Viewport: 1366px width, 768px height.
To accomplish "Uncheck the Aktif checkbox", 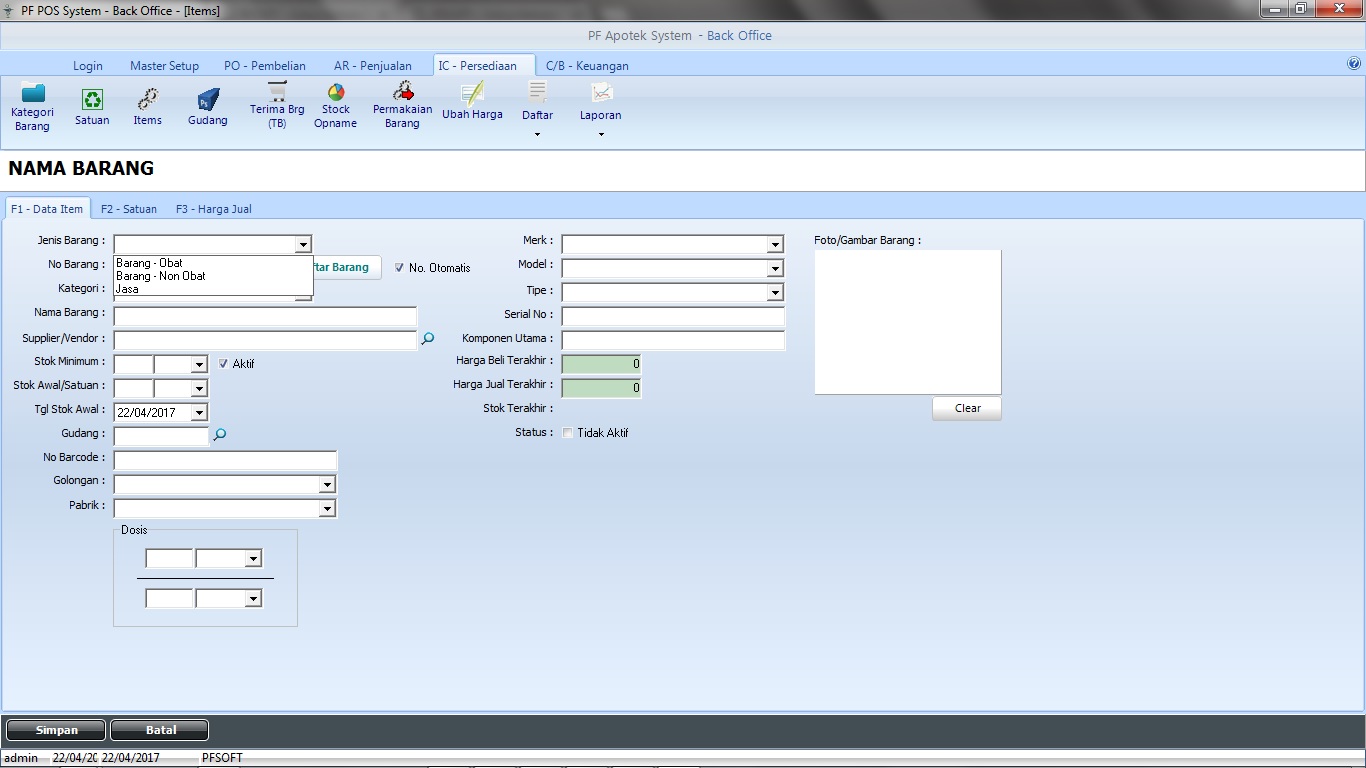I will [x=223, y=364].
